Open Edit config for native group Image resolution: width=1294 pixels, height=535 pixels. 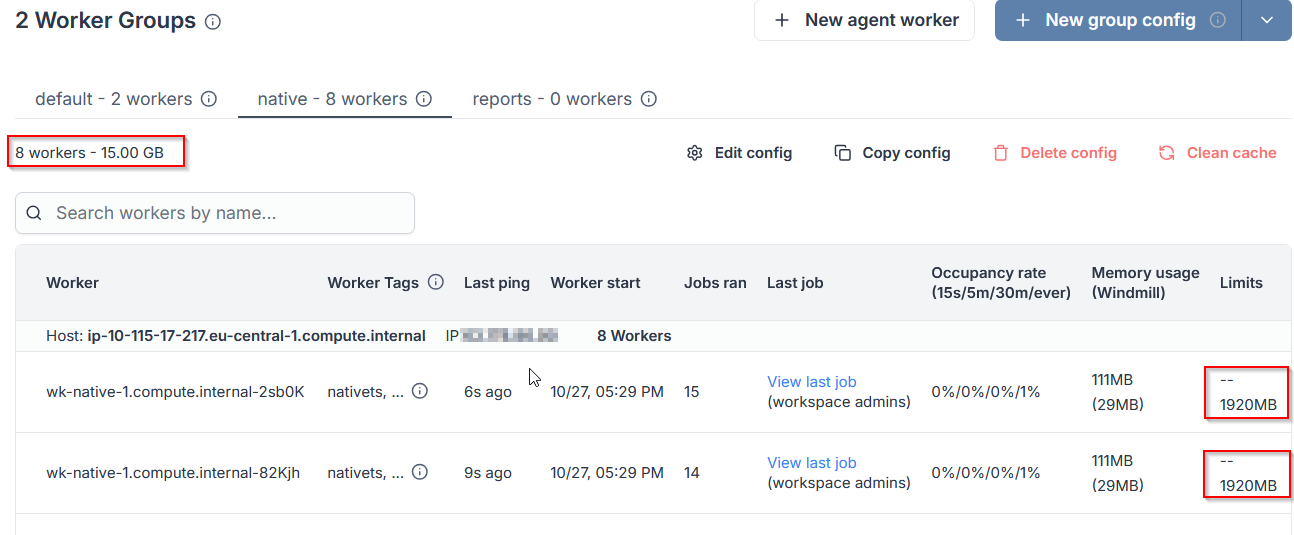[740, 153]
